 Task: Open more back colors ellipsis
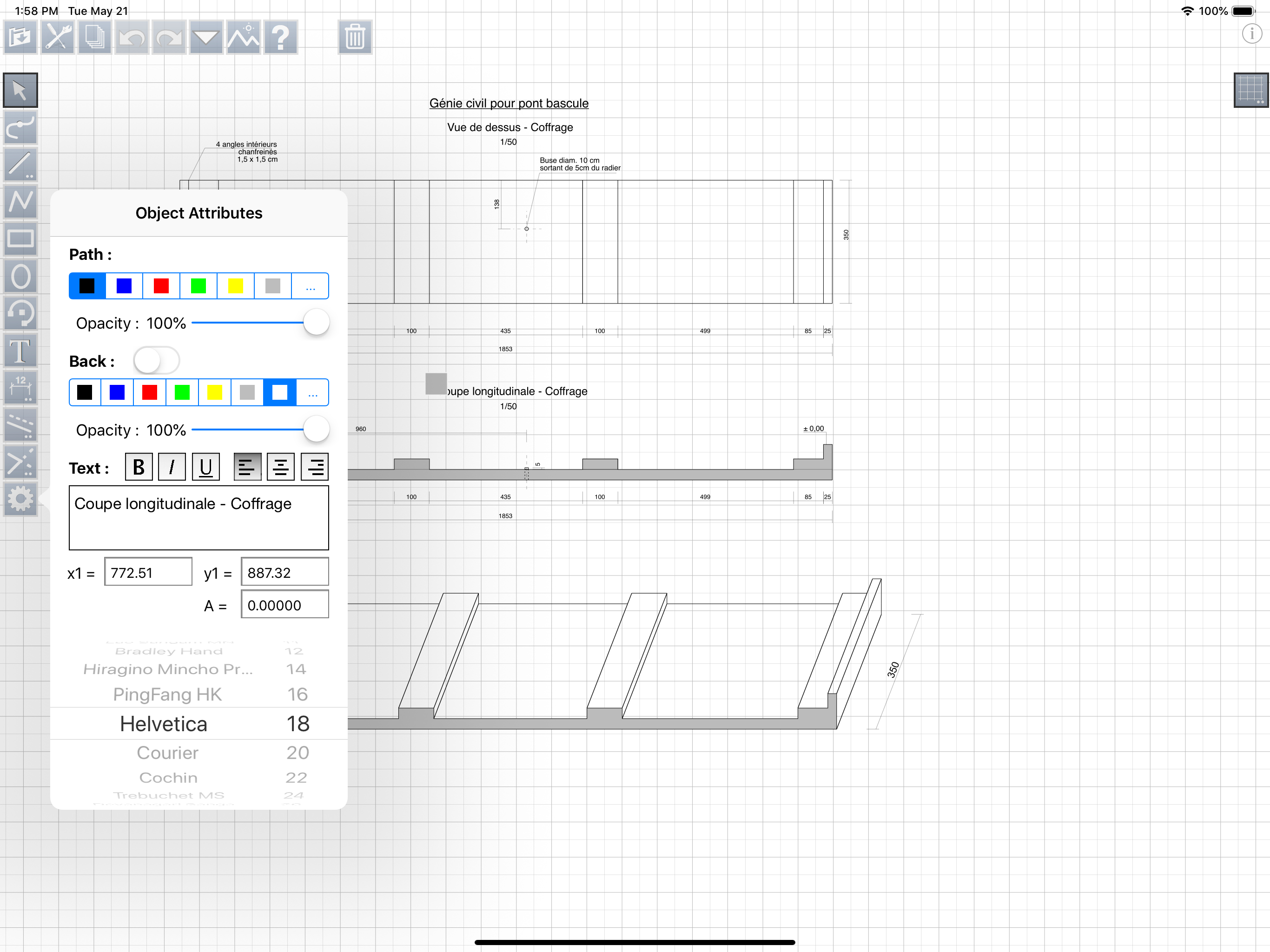(x=312, y=393)
